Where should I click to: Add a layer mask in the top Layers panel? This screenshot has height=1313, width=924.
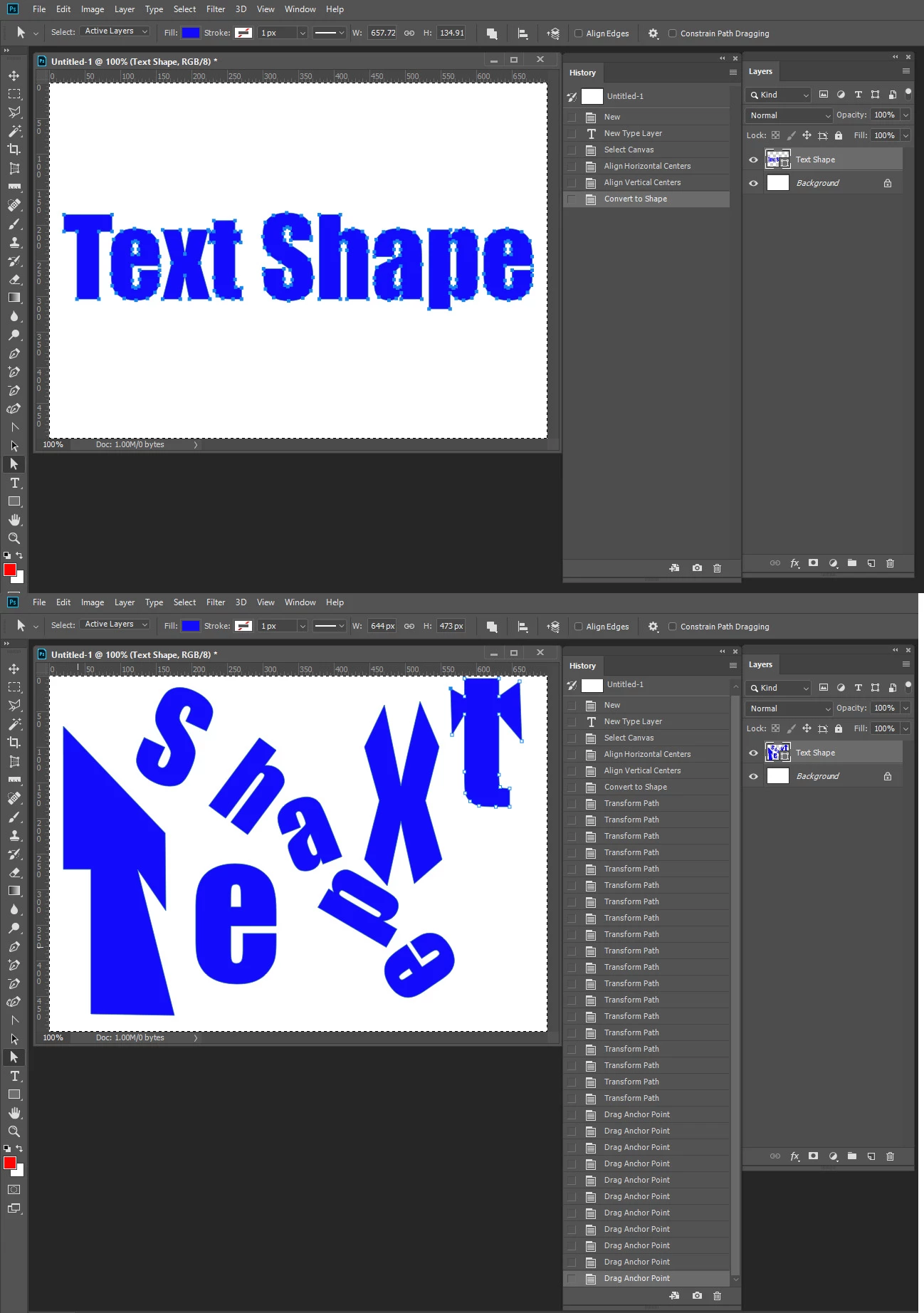813,563
